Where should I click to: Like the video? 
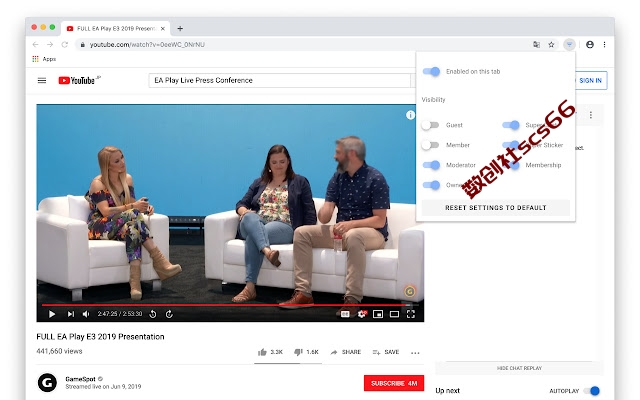270,352
